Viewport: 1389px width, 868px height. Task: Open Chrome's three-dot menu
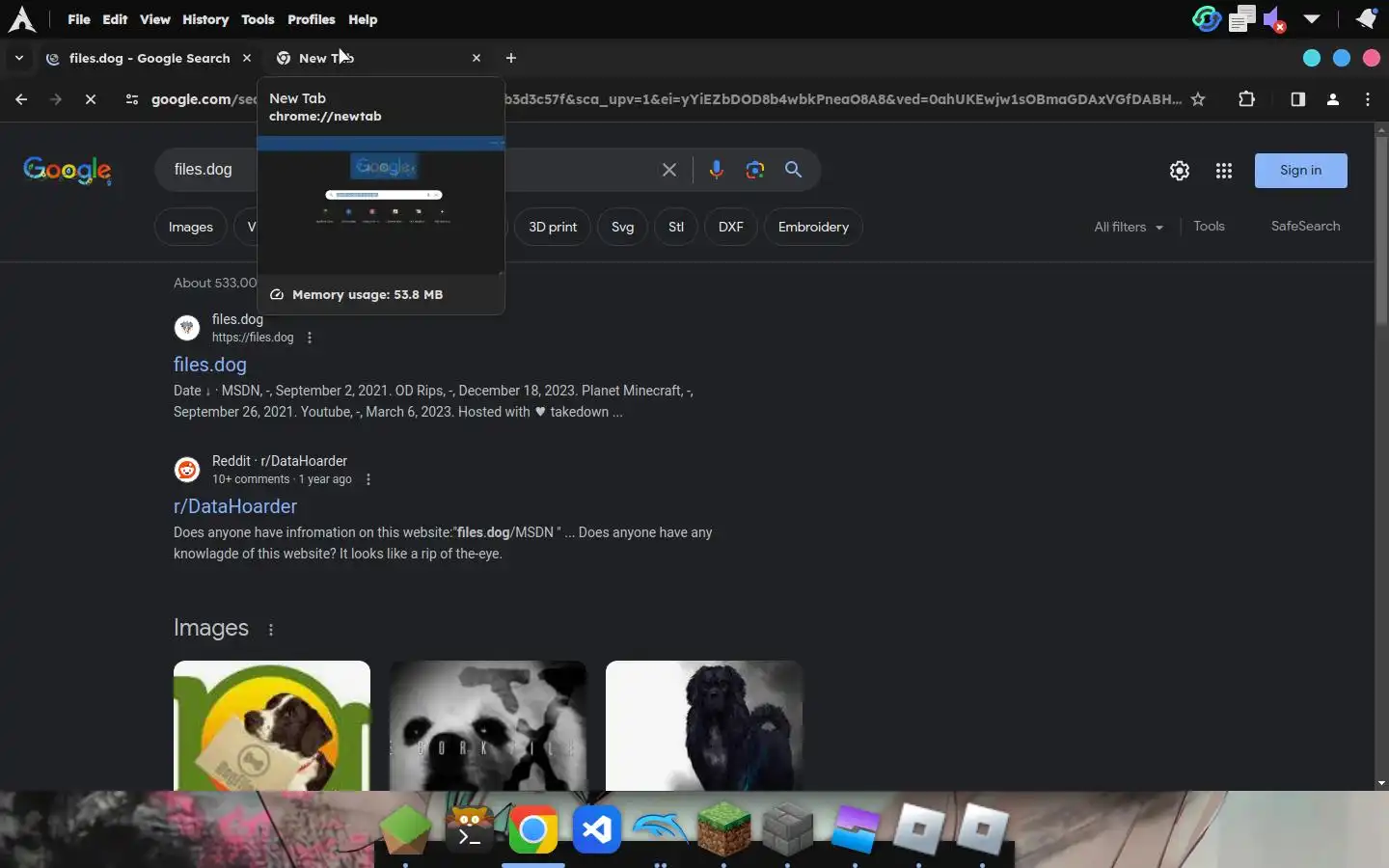pyautogui.click(x=1368, y=99)
